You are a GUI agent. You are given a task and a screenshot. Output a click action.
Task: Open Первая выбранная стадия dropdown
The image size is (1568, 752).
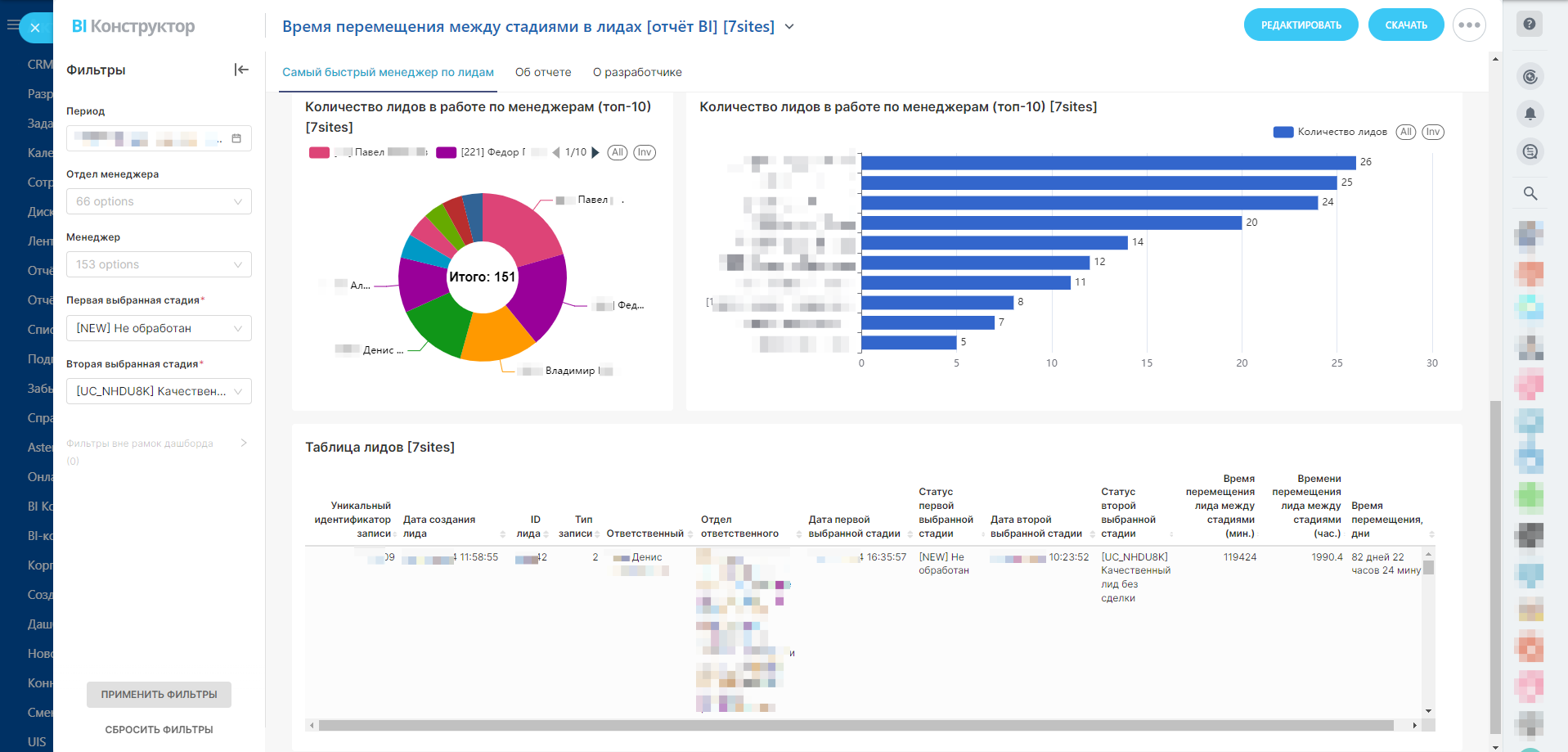[x=159, y=328]
